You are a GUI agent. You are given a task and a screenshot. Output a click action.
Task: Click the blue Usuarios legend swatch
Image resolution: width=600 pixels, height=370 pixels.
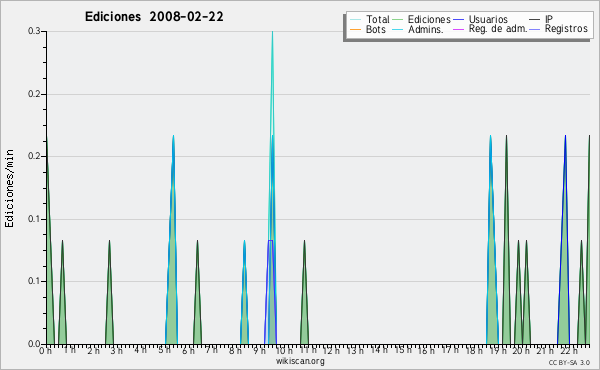coord(458,20)
